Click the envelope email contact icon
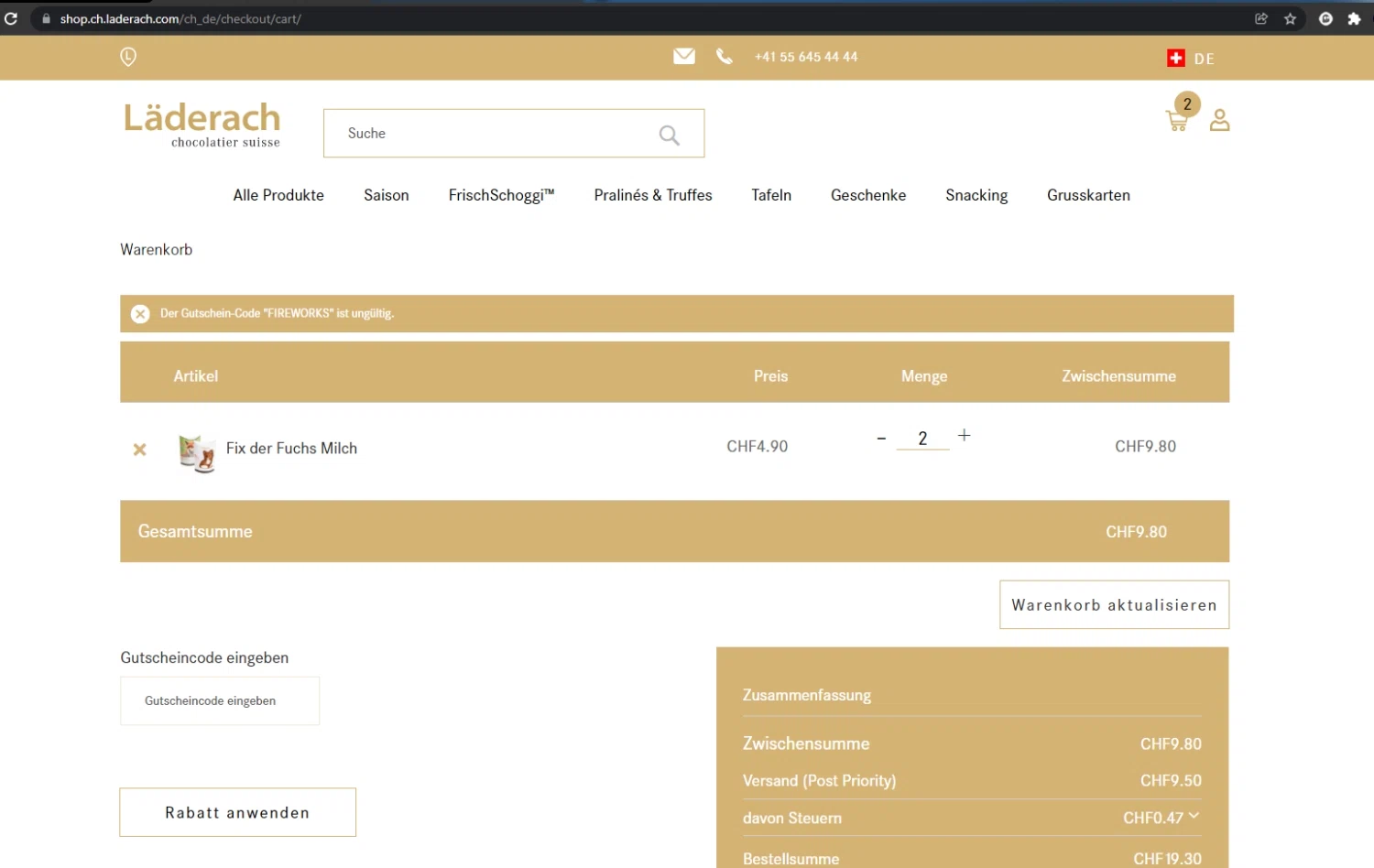 (x=684, y=57)
